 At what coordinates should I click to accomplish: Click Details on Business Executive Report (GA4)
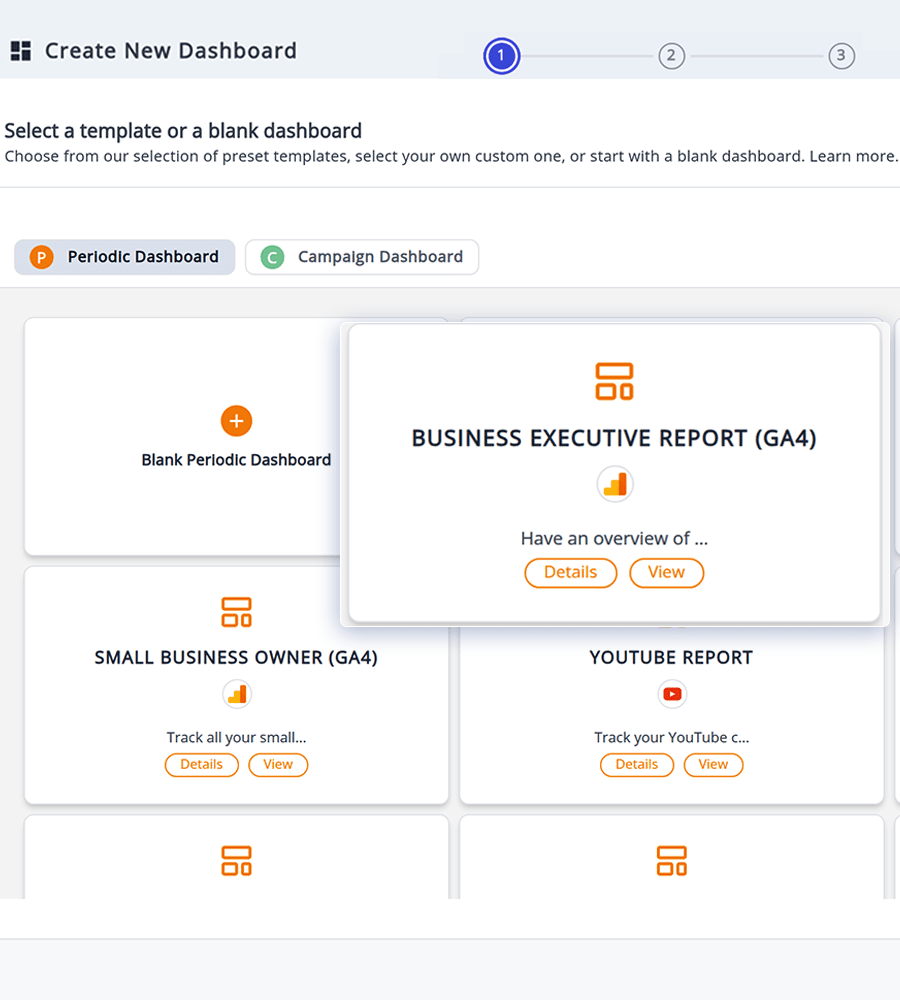(x=570, y=572)
